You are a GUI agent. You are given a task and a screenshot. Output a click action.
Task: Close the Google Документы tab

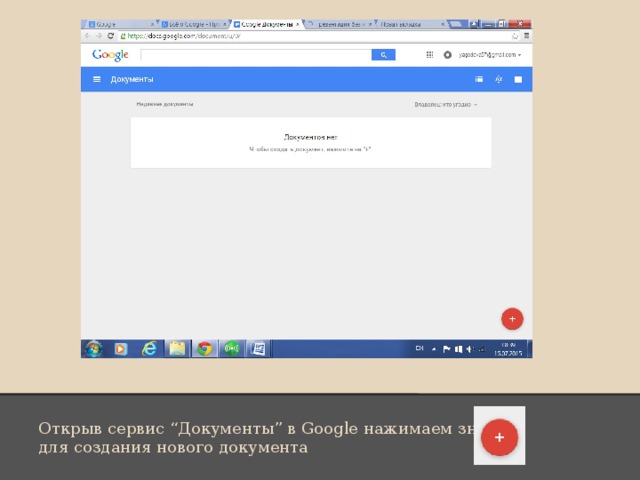[298, 24]
